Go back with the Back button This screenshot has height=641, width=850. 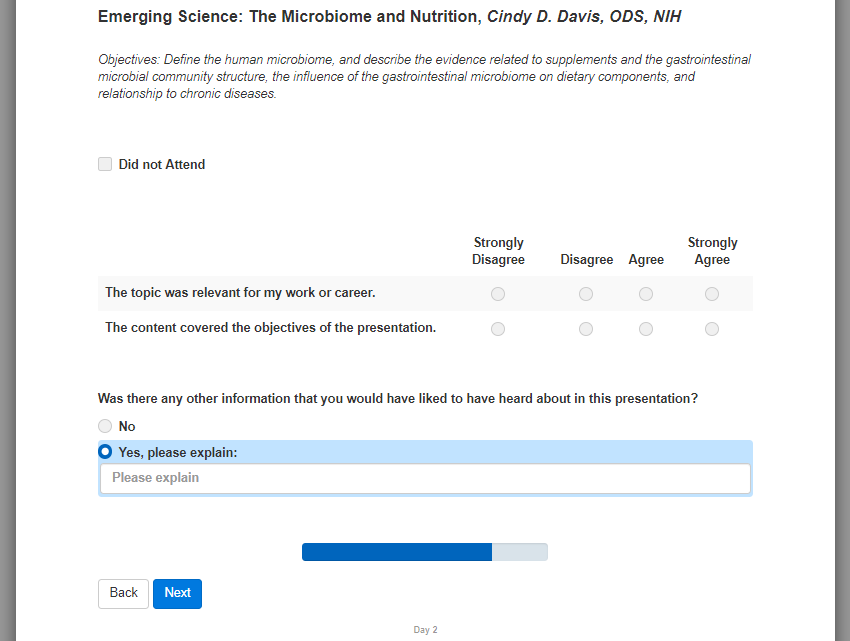pyautogui.click(x=123, y=593)
